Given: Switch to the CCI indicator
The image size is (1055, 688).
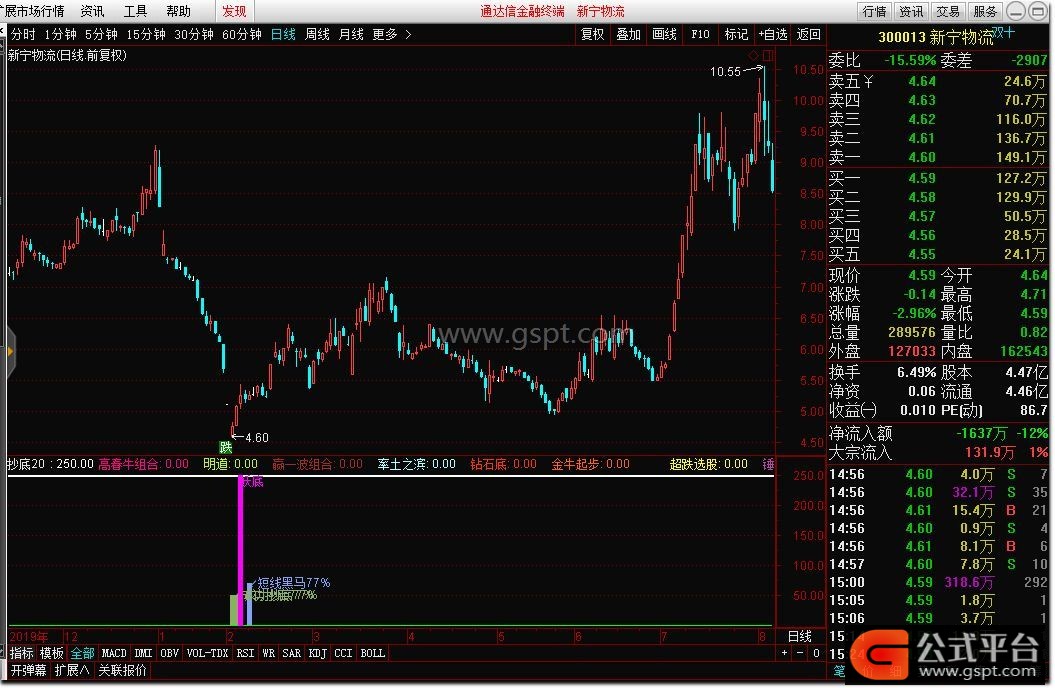Looking at the screenshot, I should 343,653.
